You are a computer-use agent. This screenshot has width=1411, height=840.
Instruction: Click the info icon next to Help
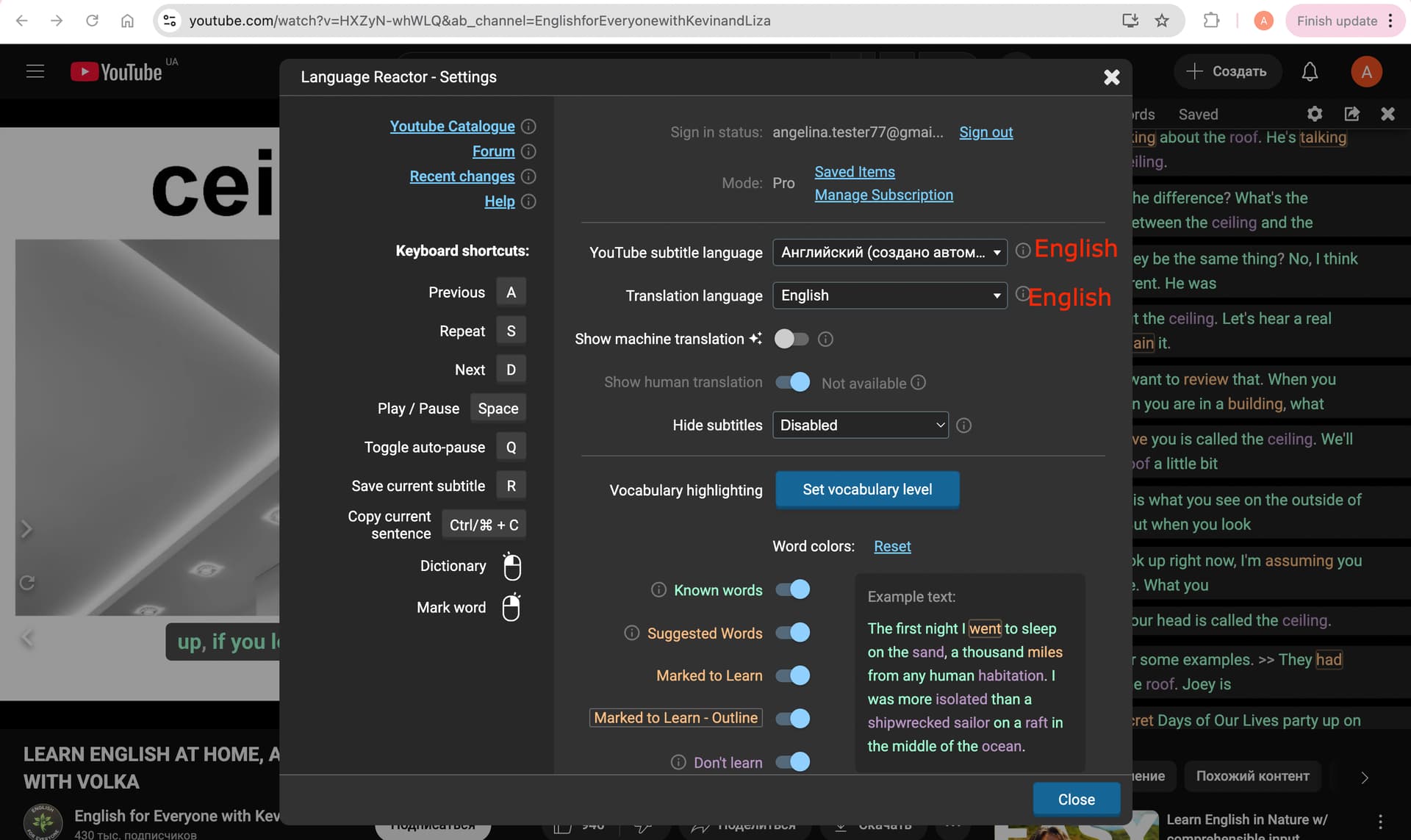[x=528, y=201]
